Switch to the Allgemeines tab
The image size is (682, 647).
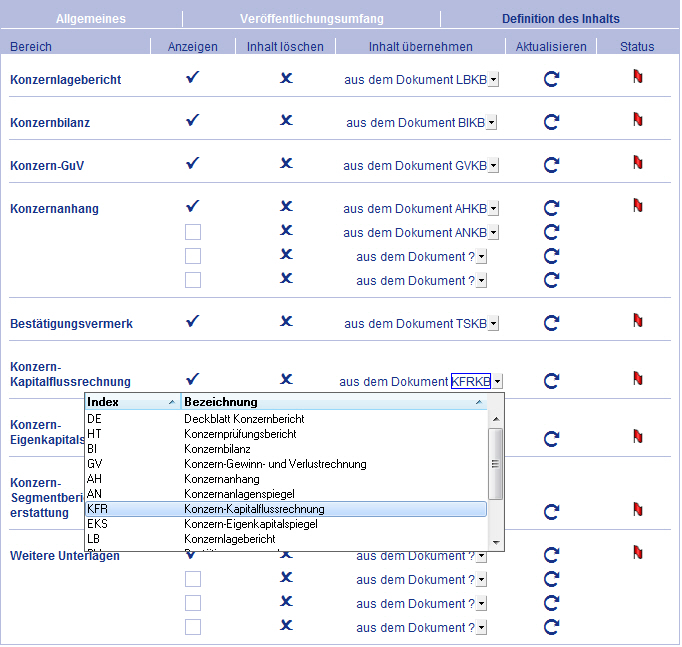coord(91,19)
